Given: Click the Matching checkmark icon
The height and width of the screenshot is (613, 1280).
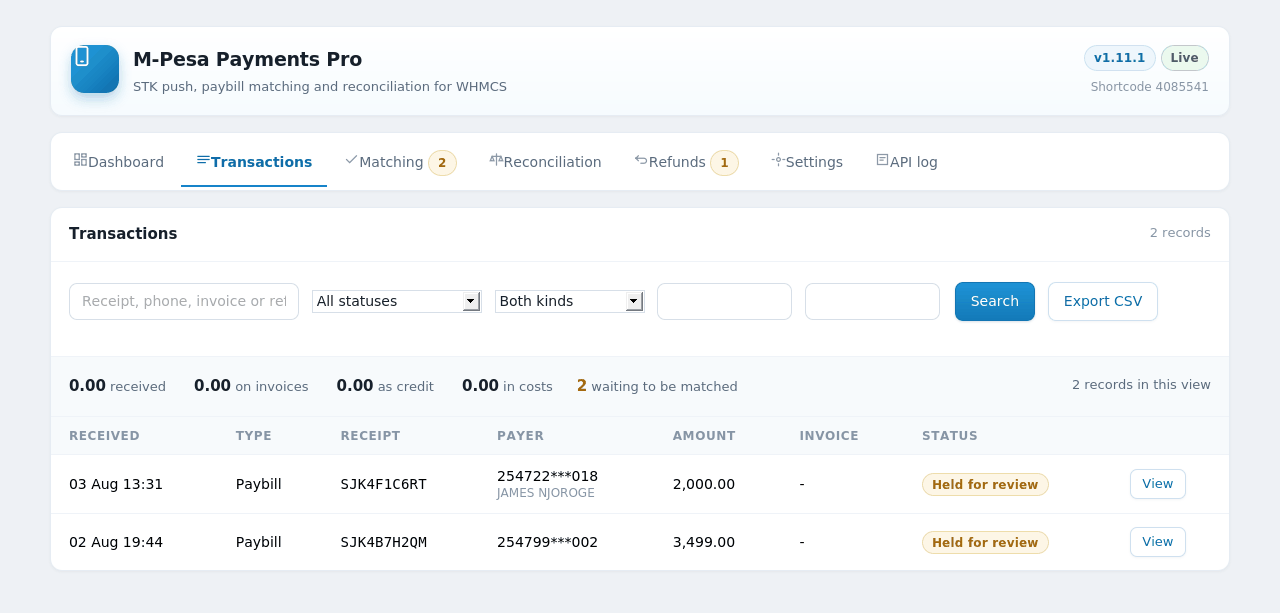Looking at the screenshot, I should pyautogui.click(x=351, y=159).
